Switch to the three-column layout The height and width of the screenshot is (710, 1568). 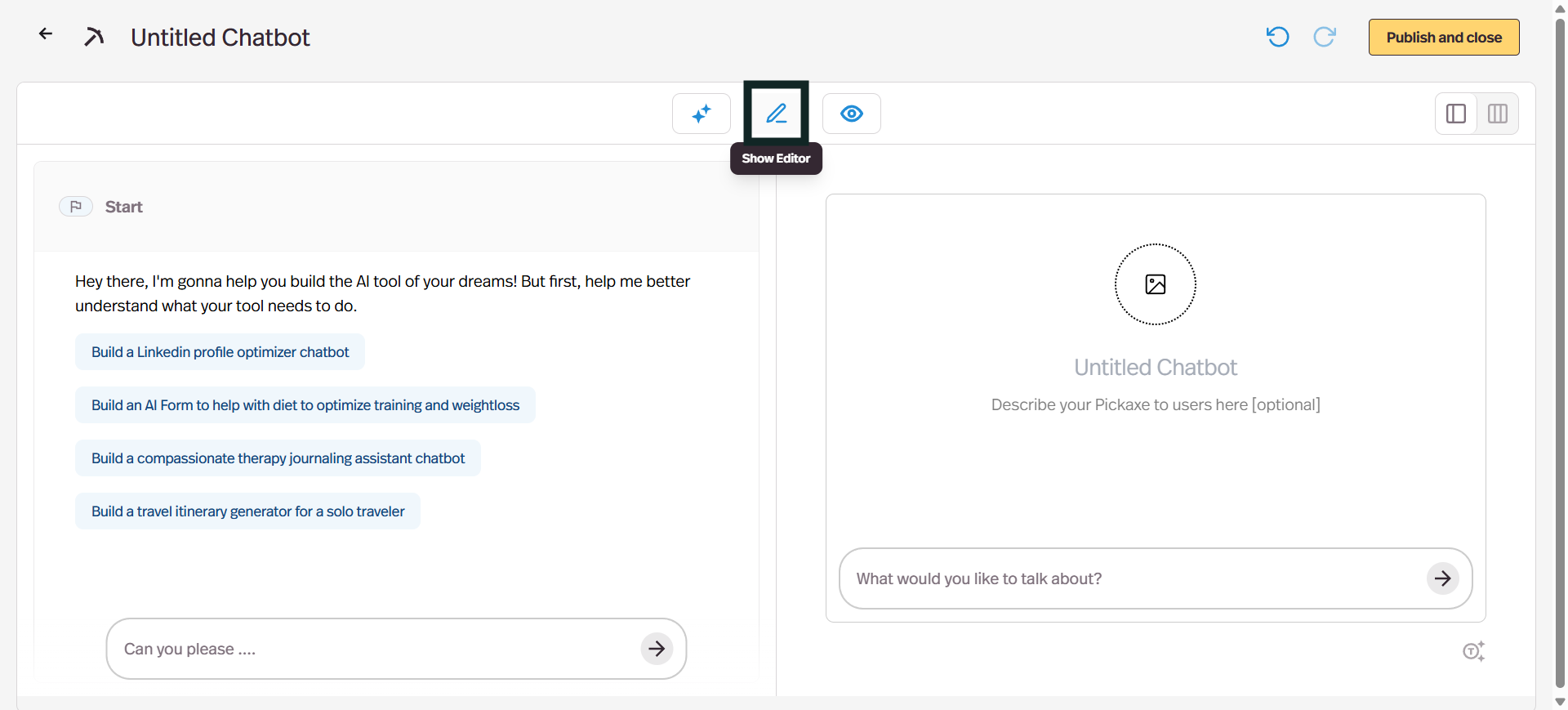1497,114
